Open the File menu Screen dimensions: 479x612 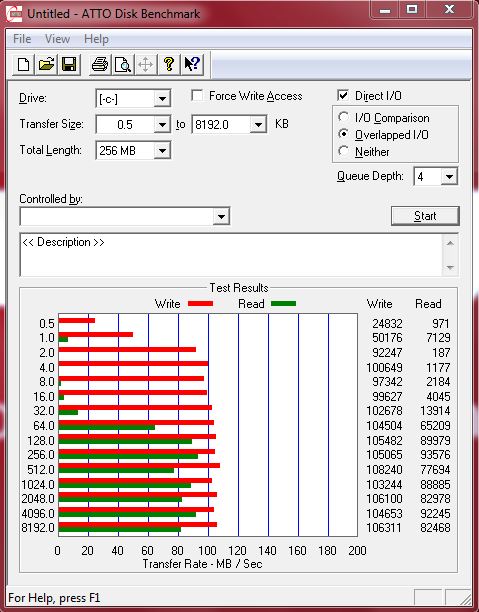click(22, 39)
